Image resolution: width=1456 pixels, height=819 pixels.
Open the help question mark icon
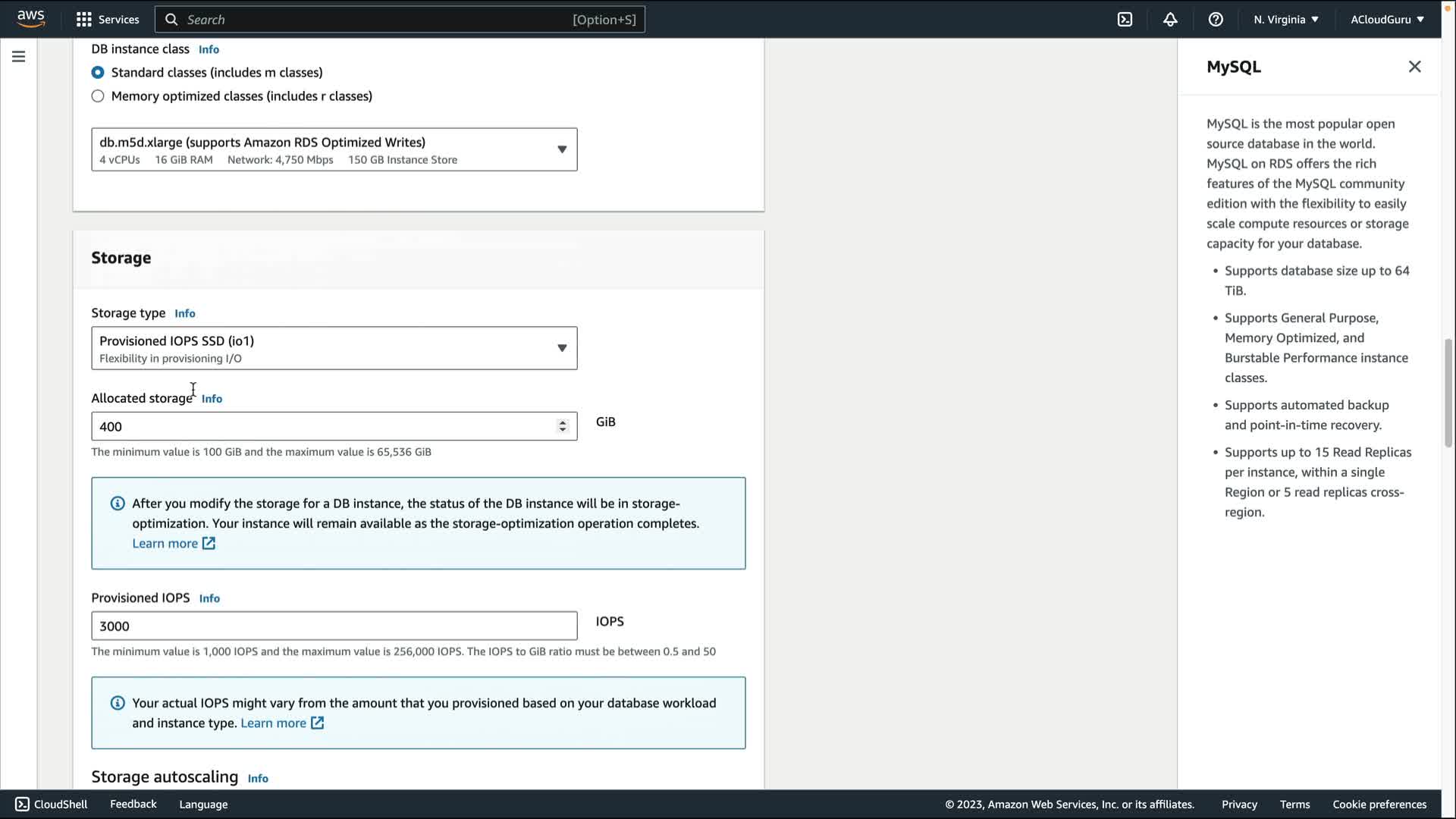click(x=1216, y=20)
